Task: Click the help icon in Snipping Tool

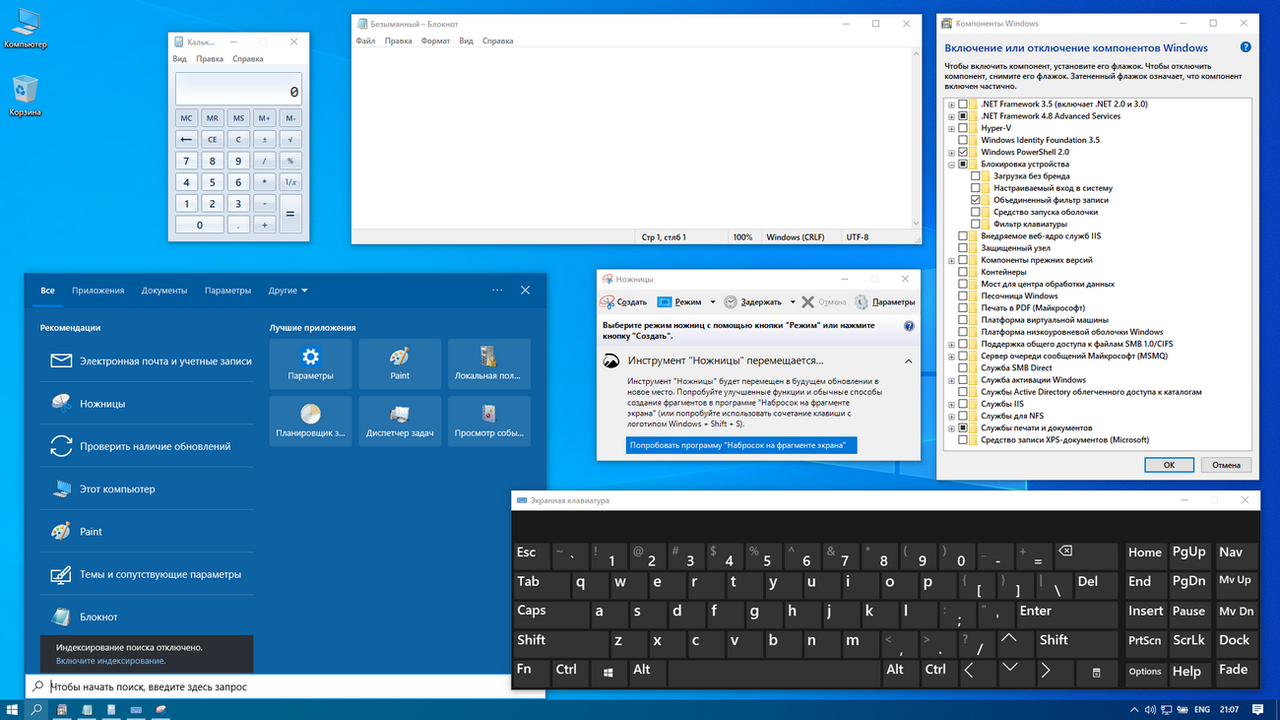Action: point(909,326)
